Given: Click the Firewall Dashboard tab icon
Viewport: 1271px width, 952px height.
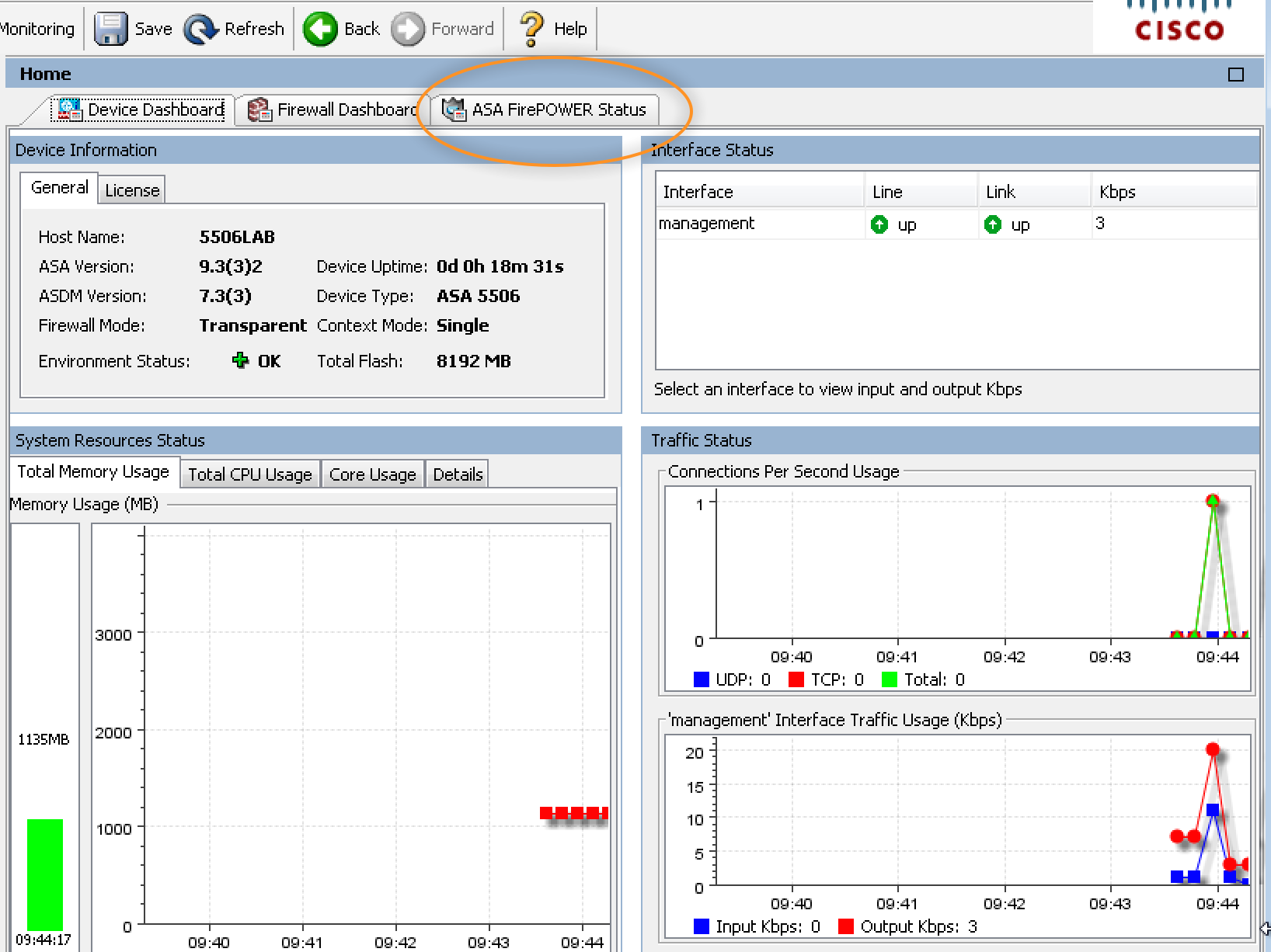Looking at the screenshot, I should (259, 109).
